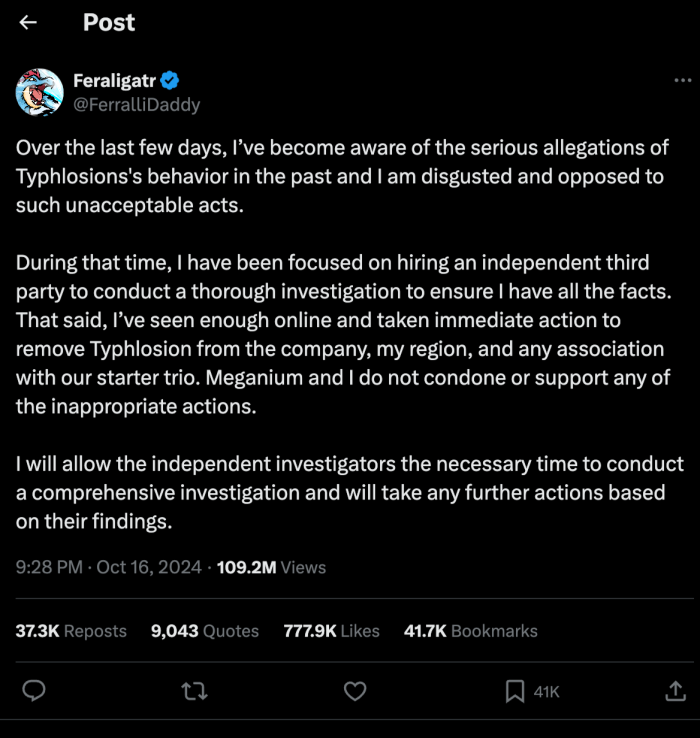700x738 pixels.
Task: View the 777.9K Likes list
Action: tap(331, 631)
